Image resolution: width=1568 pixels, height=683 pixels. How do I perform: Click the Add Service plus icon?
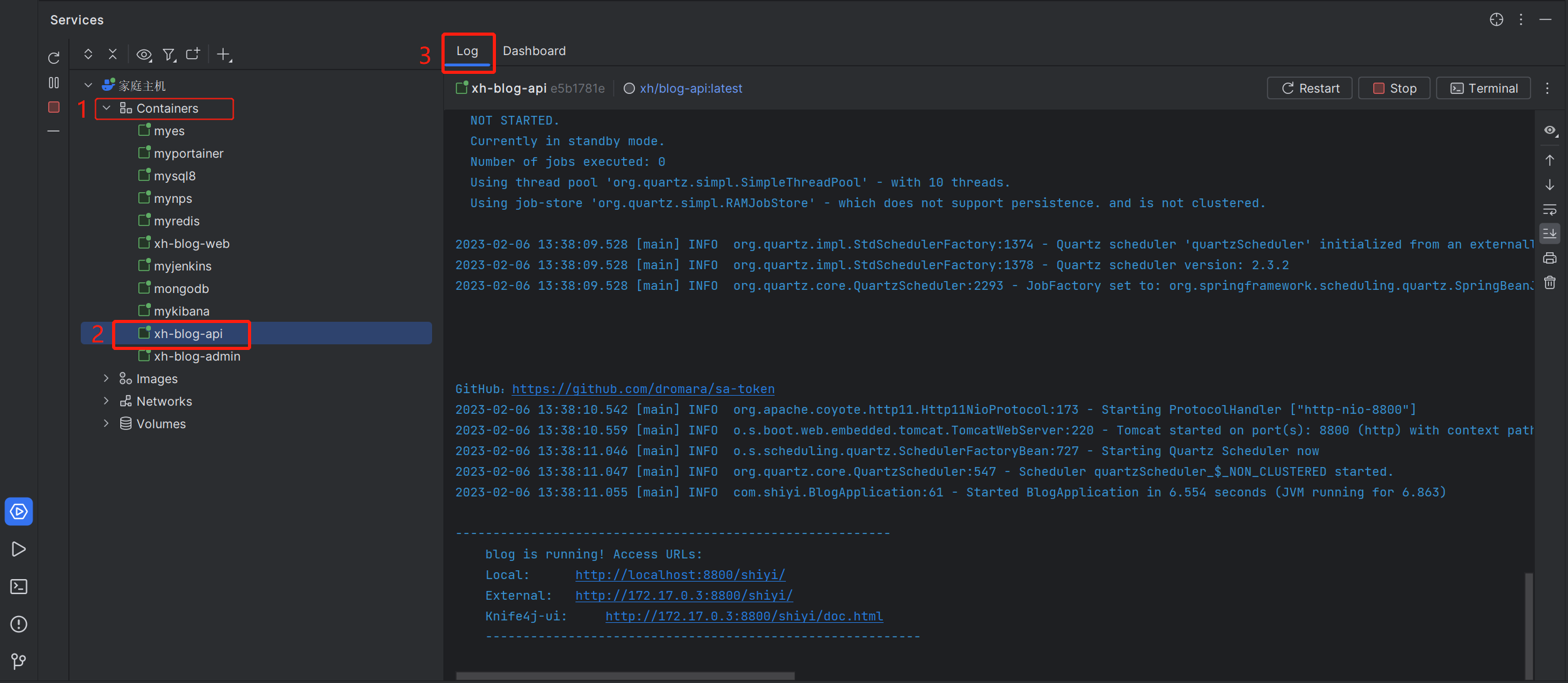(224, 55)
